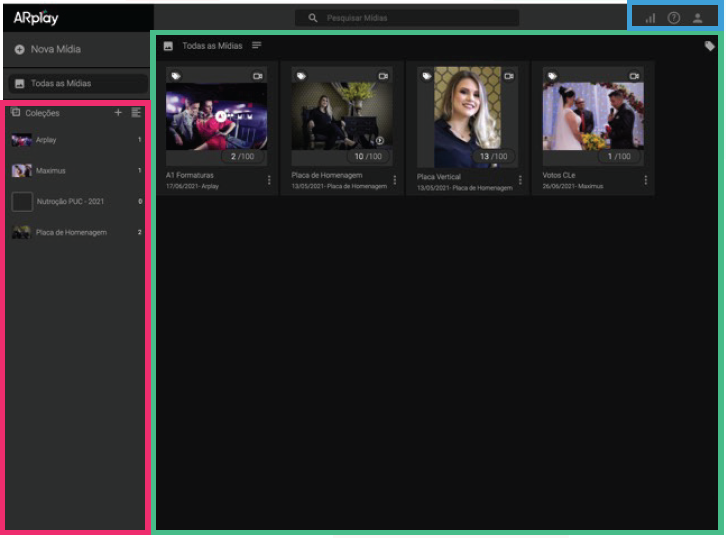Select Todas as Mídias in sidebar
The height and width of the screenshot is (538, 726).
pyautogui.click(x=78, y=84)
